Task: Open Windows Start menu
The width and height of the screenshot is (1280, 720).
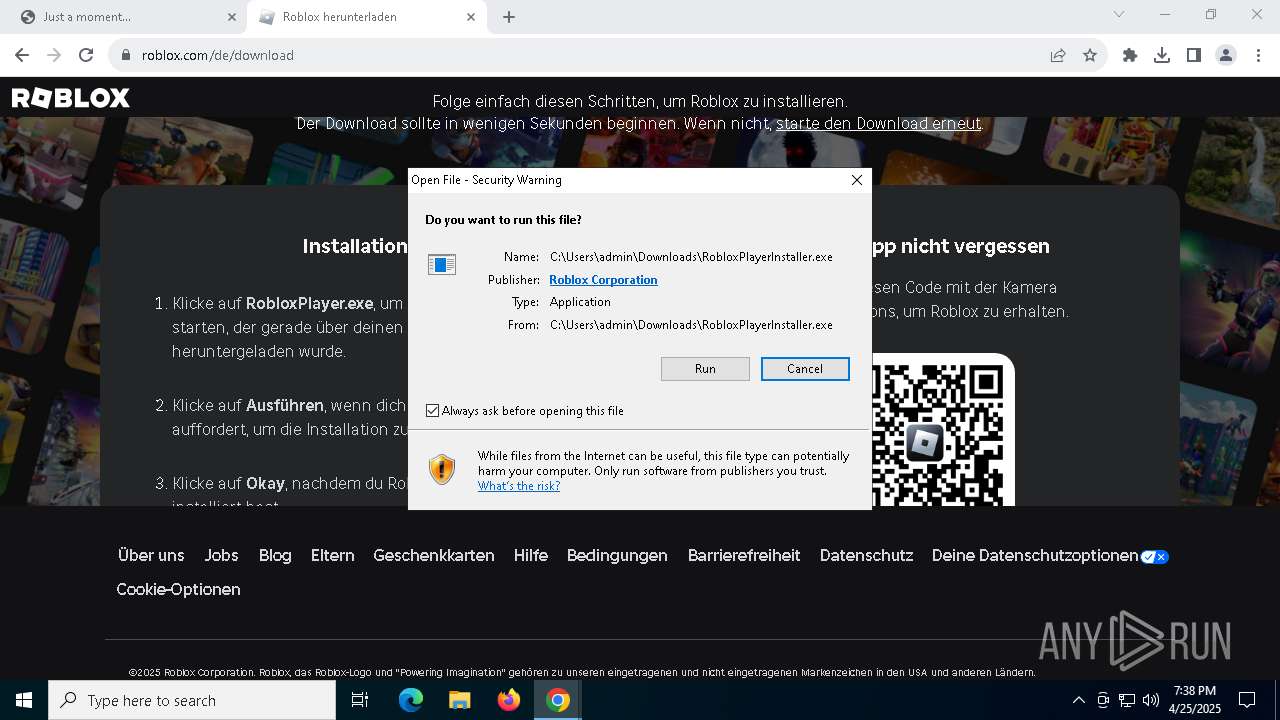Action: pos(24,700)
